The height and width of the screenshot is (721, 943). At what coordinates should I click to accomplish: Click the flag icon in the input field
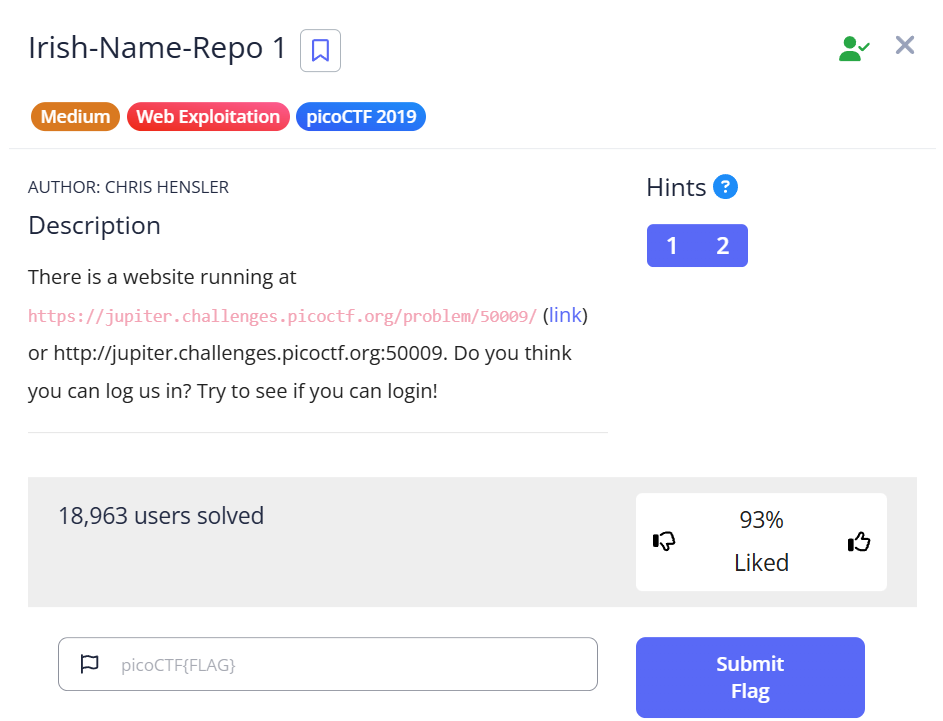[x=89, y=663]
